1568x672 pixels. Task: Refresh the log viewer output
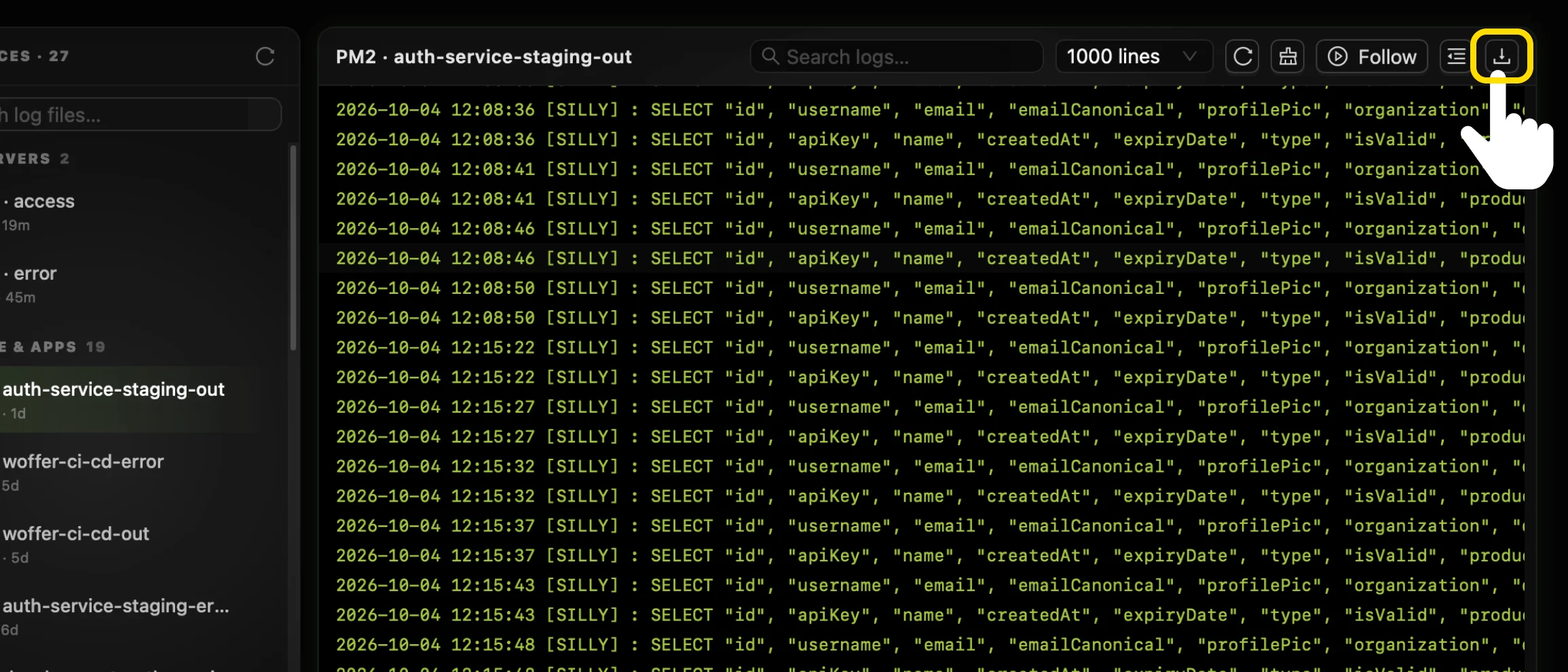(1243, 56)
